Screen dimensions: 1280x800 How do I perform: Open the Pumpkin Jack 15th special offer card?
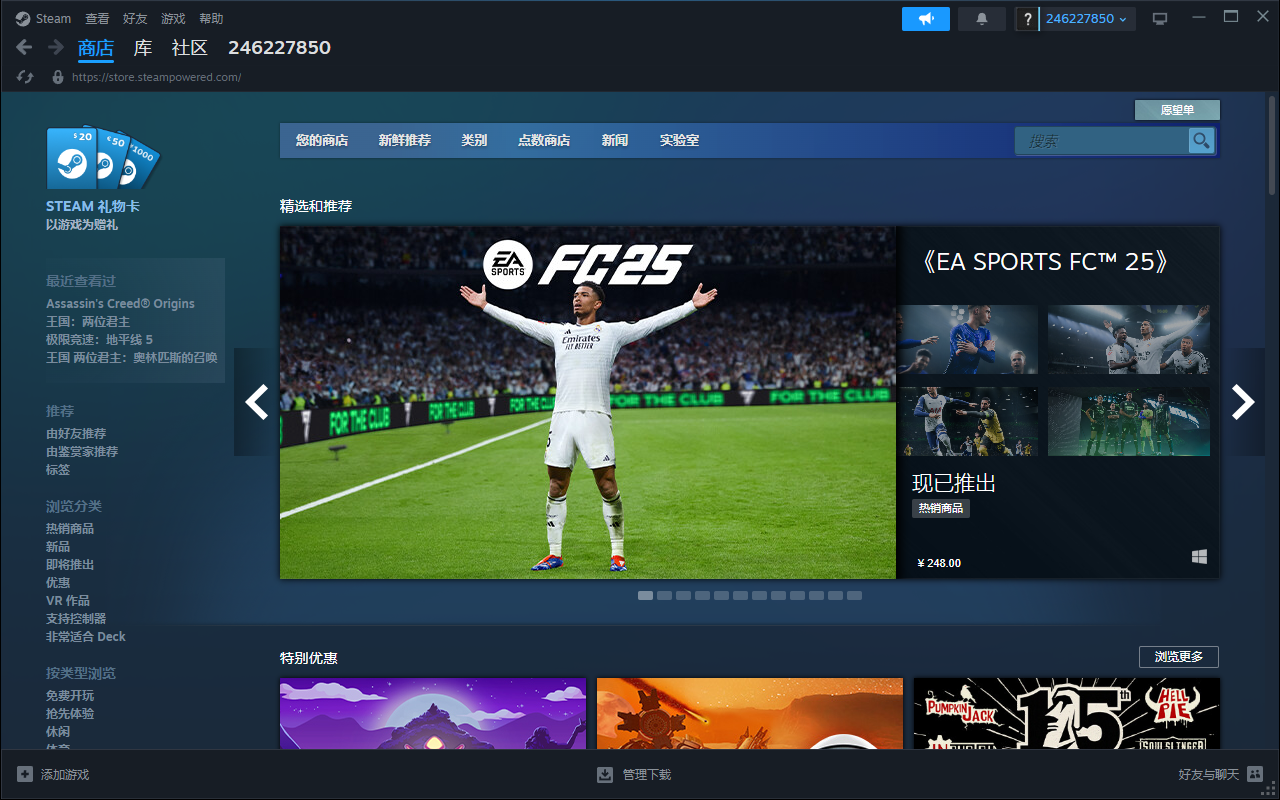(1067, 713)
